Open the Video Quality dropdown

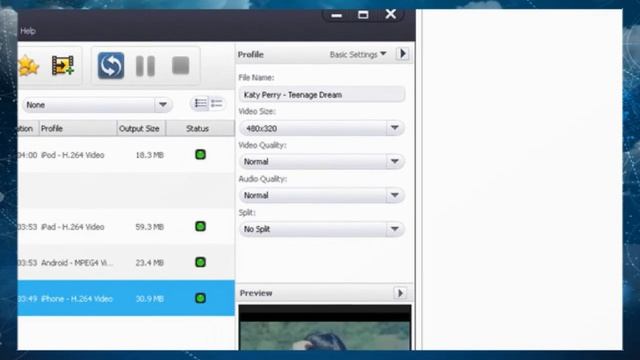coord(322,162)
